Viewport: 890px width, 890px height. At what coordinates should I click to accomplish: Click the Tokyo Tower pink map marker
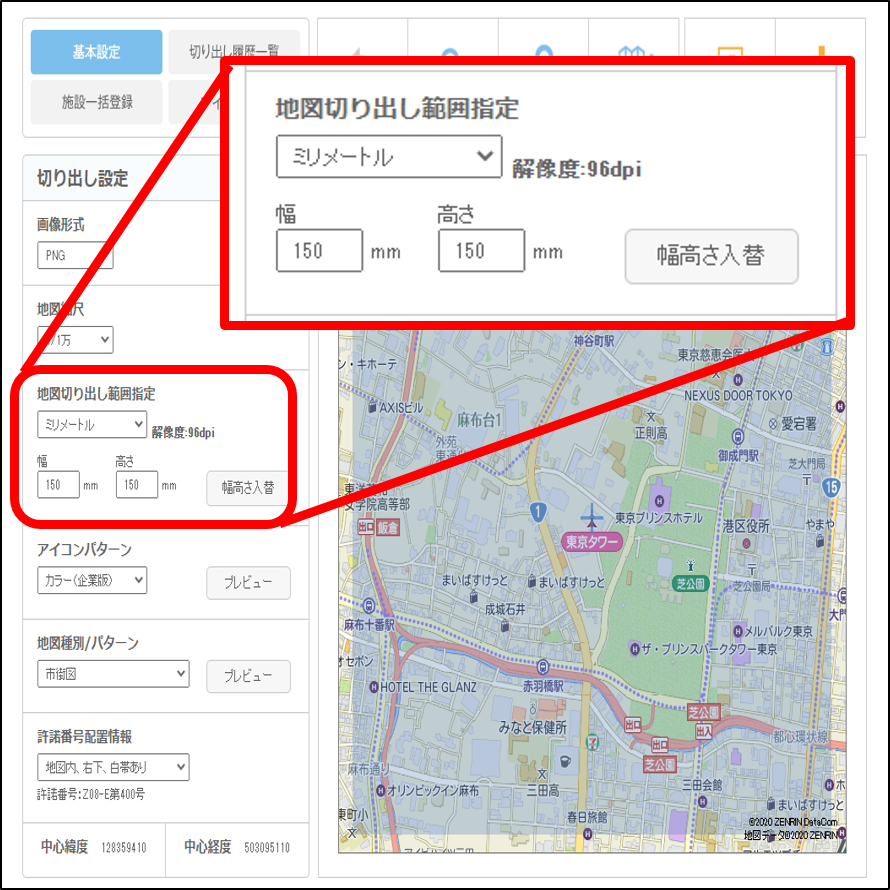(x=592, y=541)
